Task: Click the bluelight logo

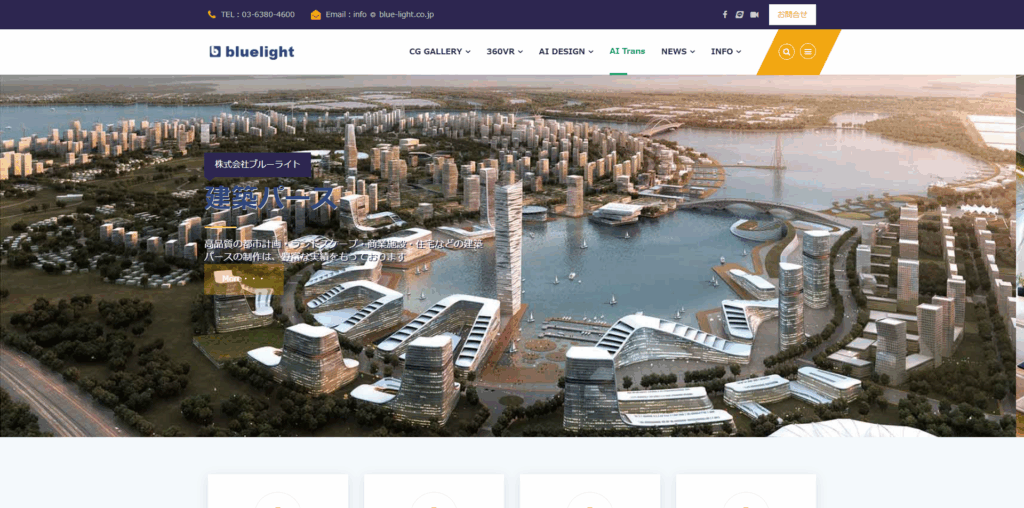Action: pyautogui.click(x=251, y=52)
